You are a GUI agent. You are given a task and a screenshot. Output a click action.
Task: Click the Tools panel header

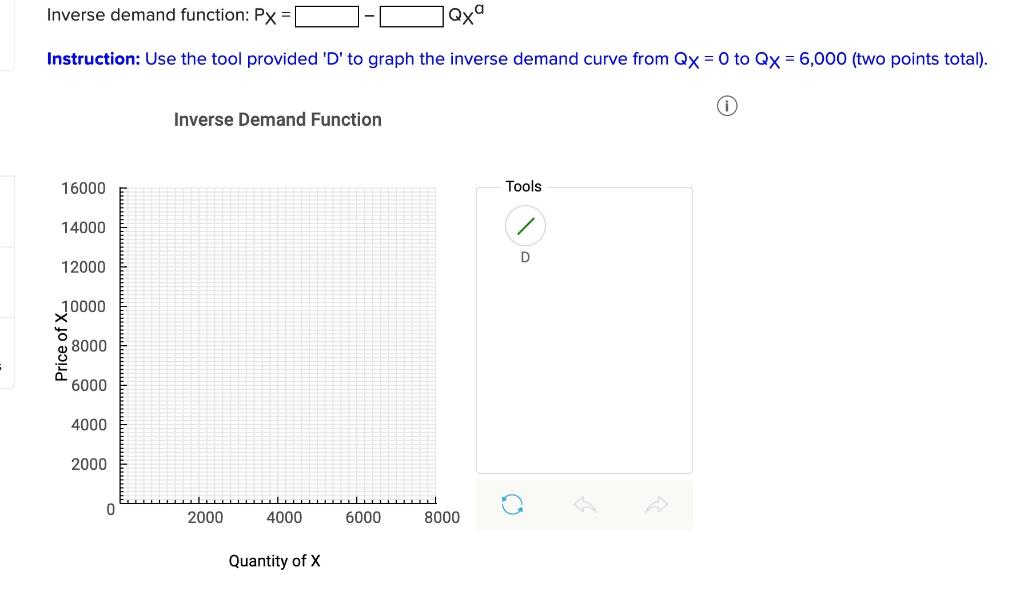click(x=524, y=186)
